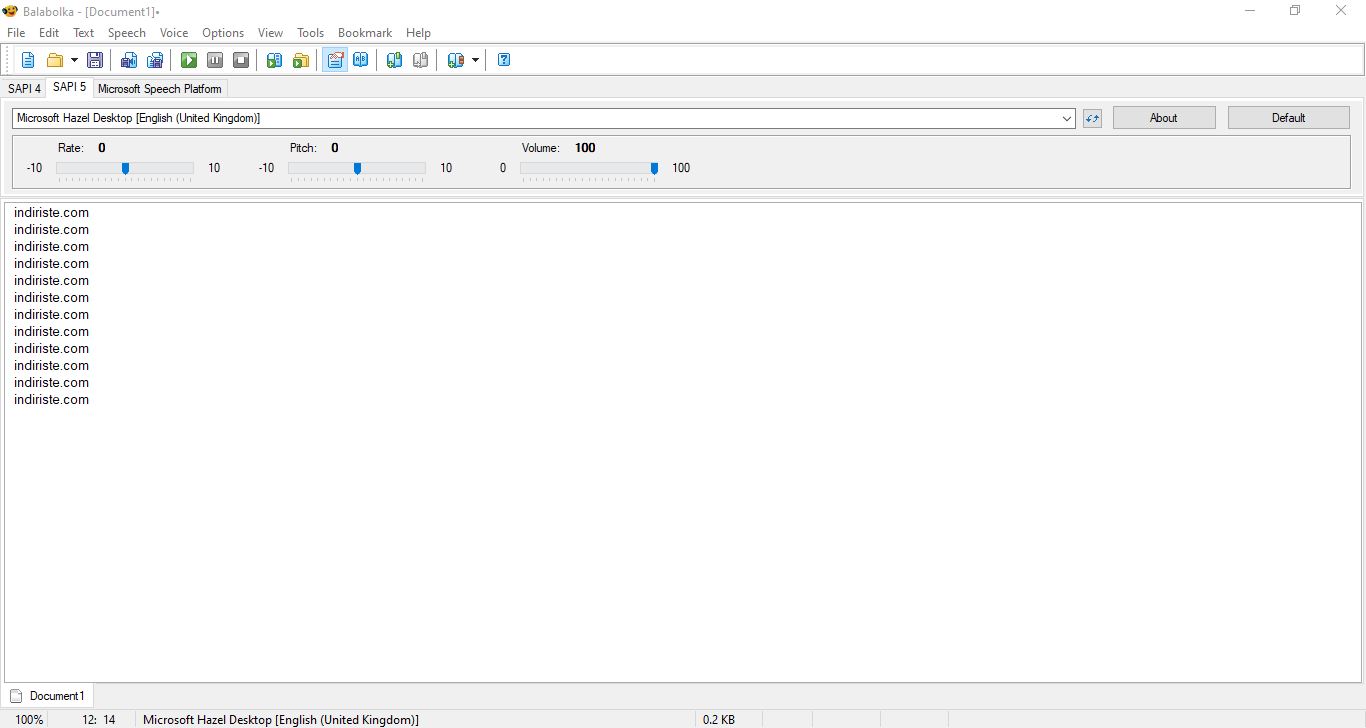Minimize the Balabolka window
This screenshot has height=728, width=1366.
point(1250,11)
